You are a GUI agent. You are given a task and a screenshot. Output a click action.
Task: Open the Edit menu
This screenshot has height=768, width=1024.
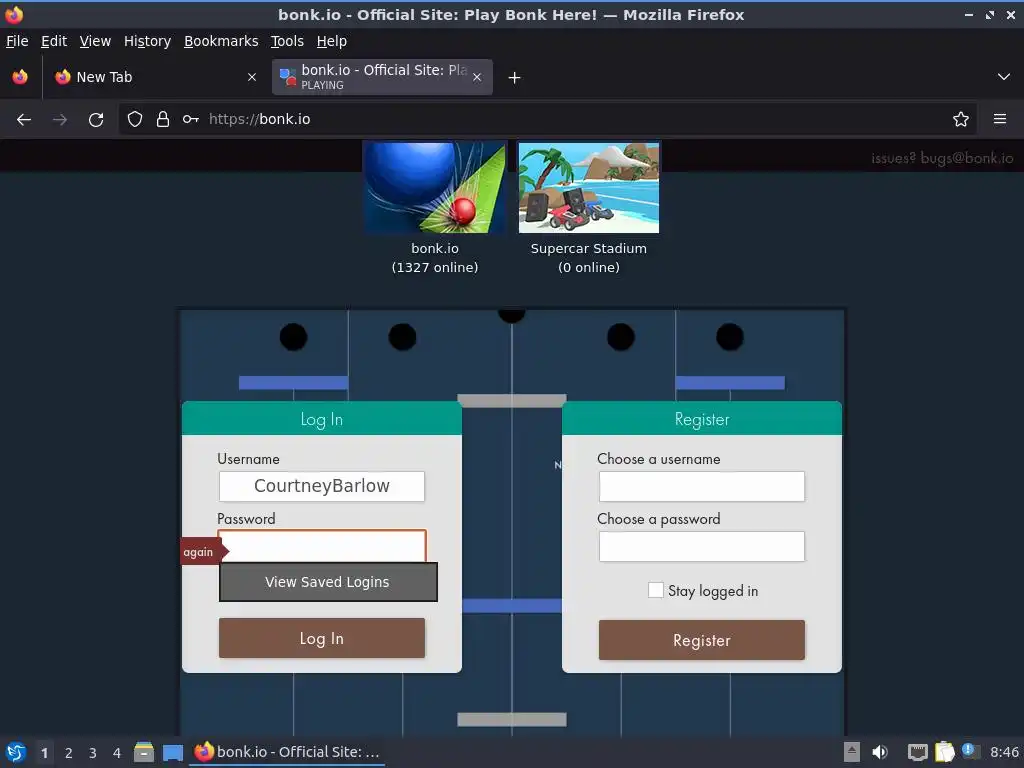[54, 41]
